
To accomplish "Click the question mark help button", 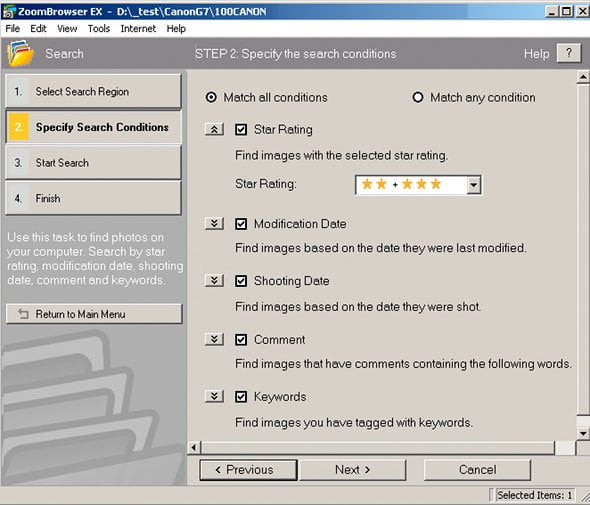I will pyautogui.click(x=569, y=53).
